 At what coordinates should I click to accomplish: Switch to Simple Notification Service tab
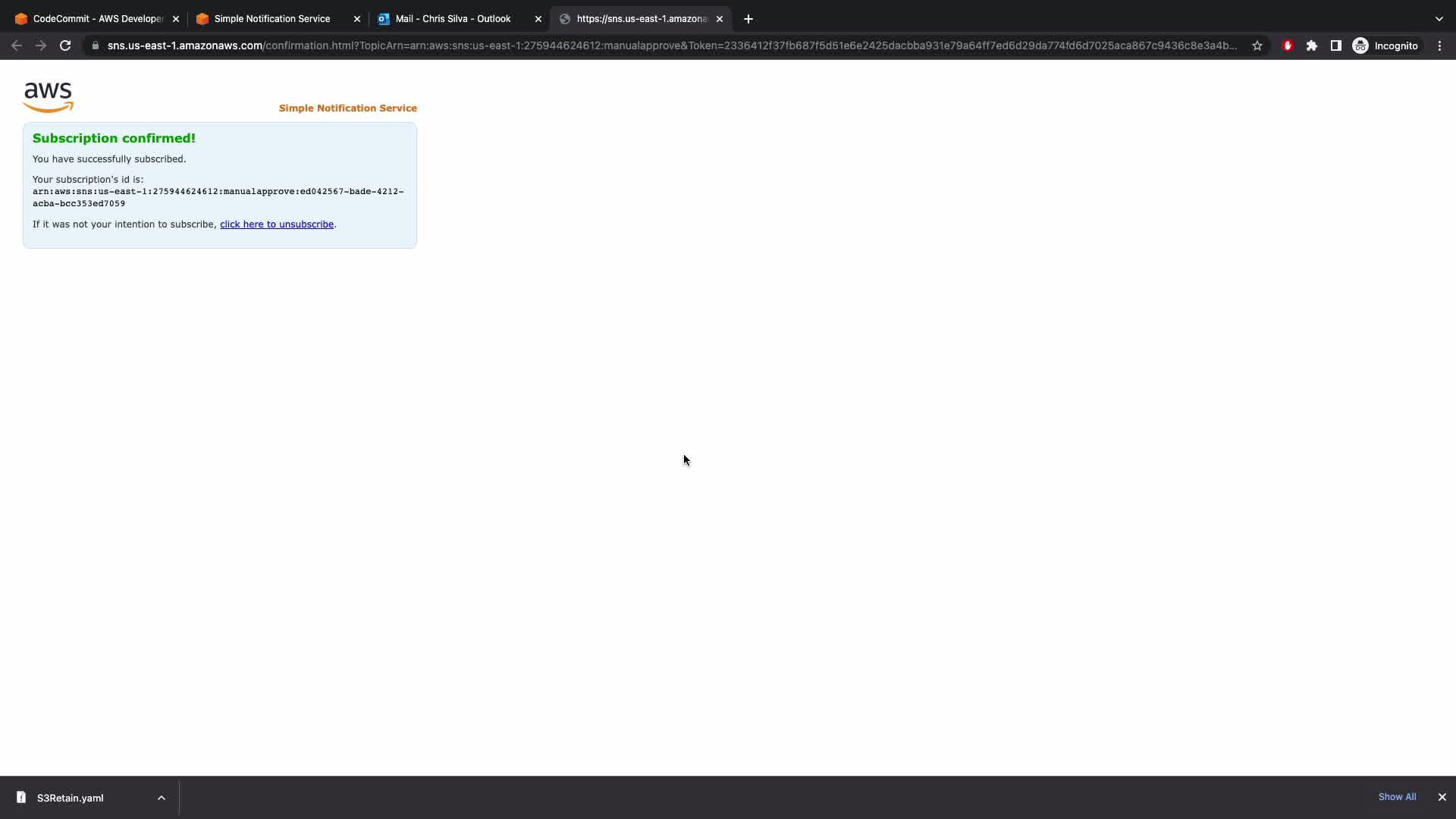[271, 19]
